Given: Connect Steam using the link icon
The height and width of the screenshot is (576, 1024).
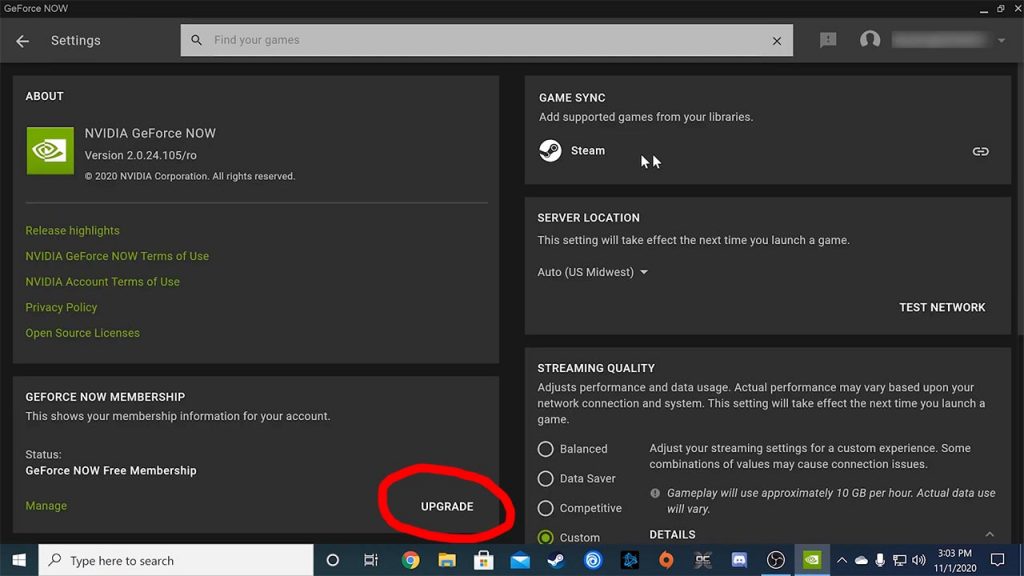Looking at the screenshot, I should (x=980, y=152).
